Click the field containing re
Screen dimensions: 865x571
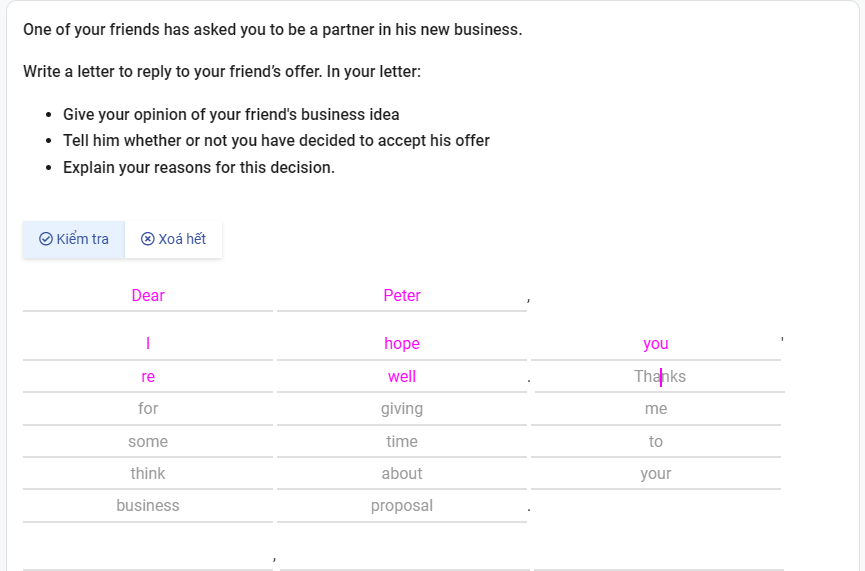pos(148,377)
